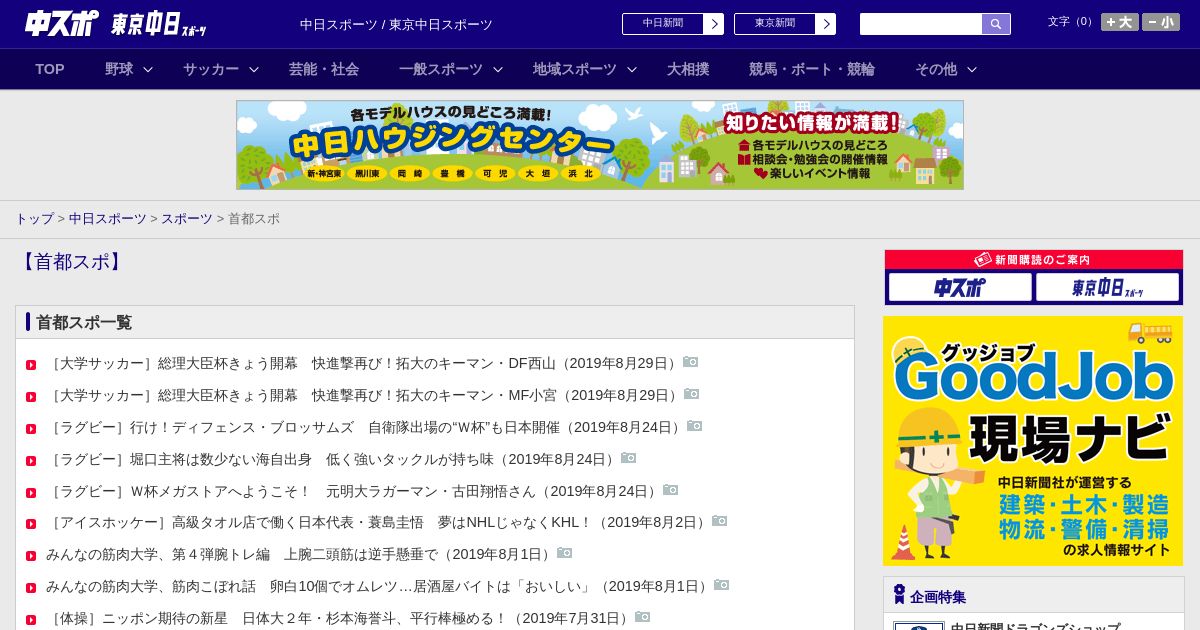1200x630 pixels.
Task: Open the 中日新聞 link button
Action: coord(663,24)
